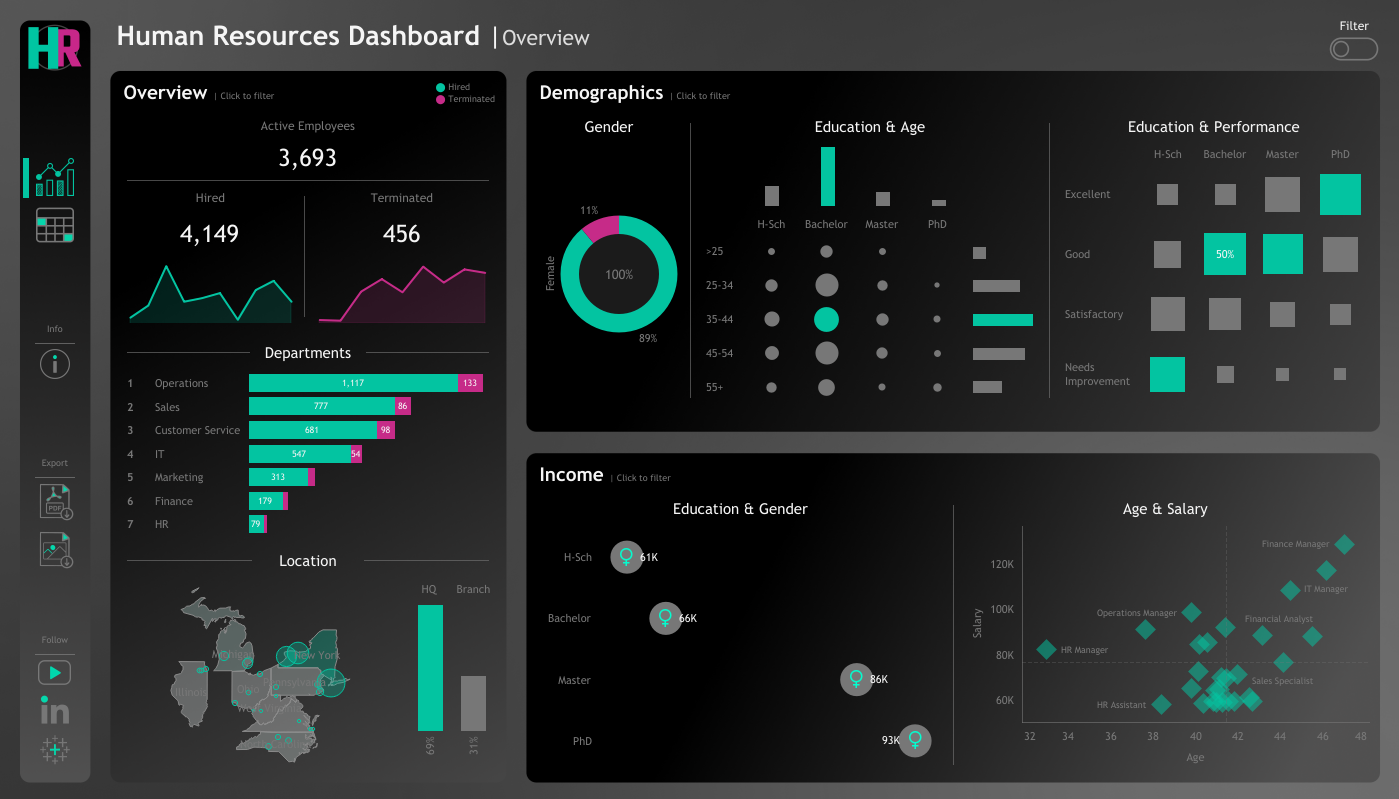The width and height of the screenshot is (1399, 799).
Task: Click the Info circle icon
Action: pos(55,364)
